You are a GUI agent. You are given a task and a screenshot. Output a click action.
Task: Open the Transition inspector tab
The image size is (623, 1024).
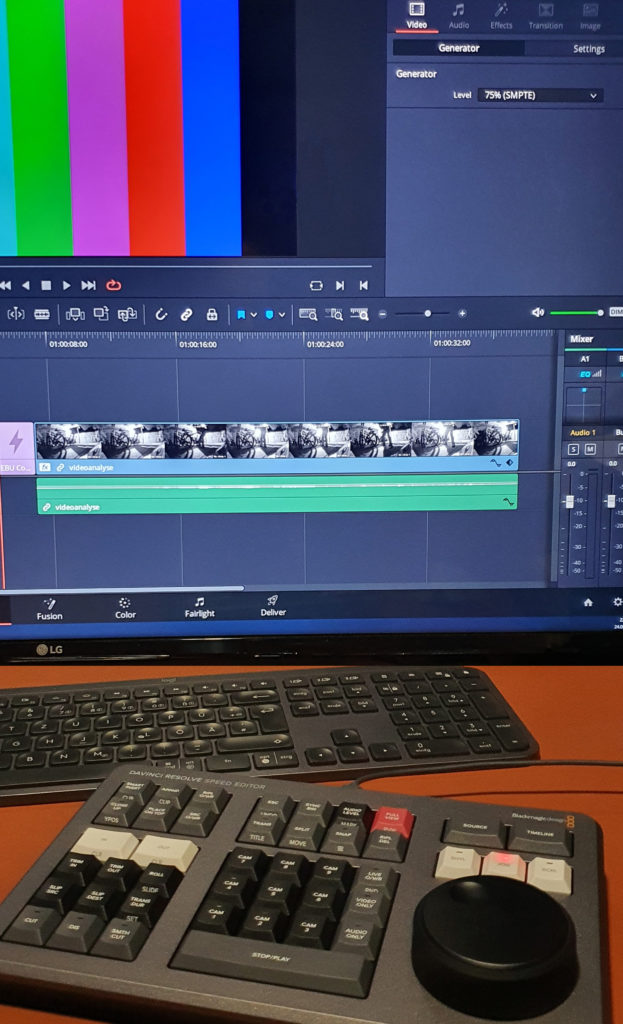pos(545,16)
